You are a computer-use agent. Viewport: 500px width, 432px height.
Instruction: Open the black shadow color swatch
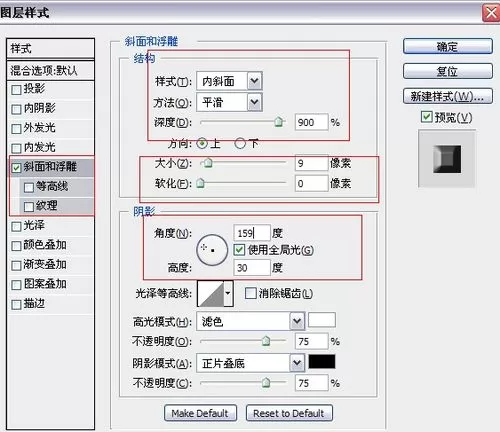coord(322,362)
